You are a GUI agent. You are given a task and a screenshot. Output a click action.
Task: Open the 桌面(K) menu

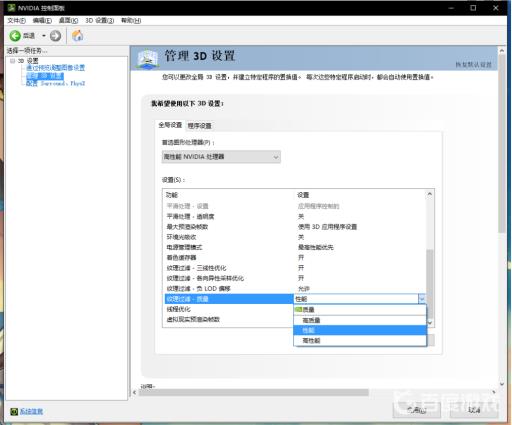pos(68,21)
